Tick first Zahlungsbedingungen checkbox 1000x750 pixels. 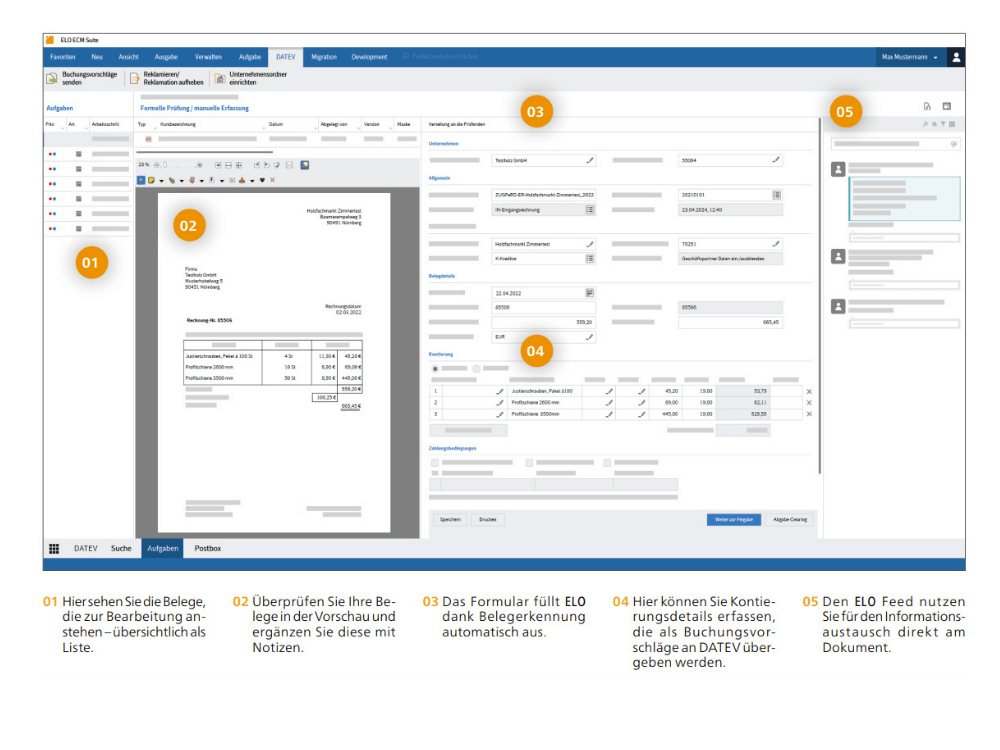point(435,462)
